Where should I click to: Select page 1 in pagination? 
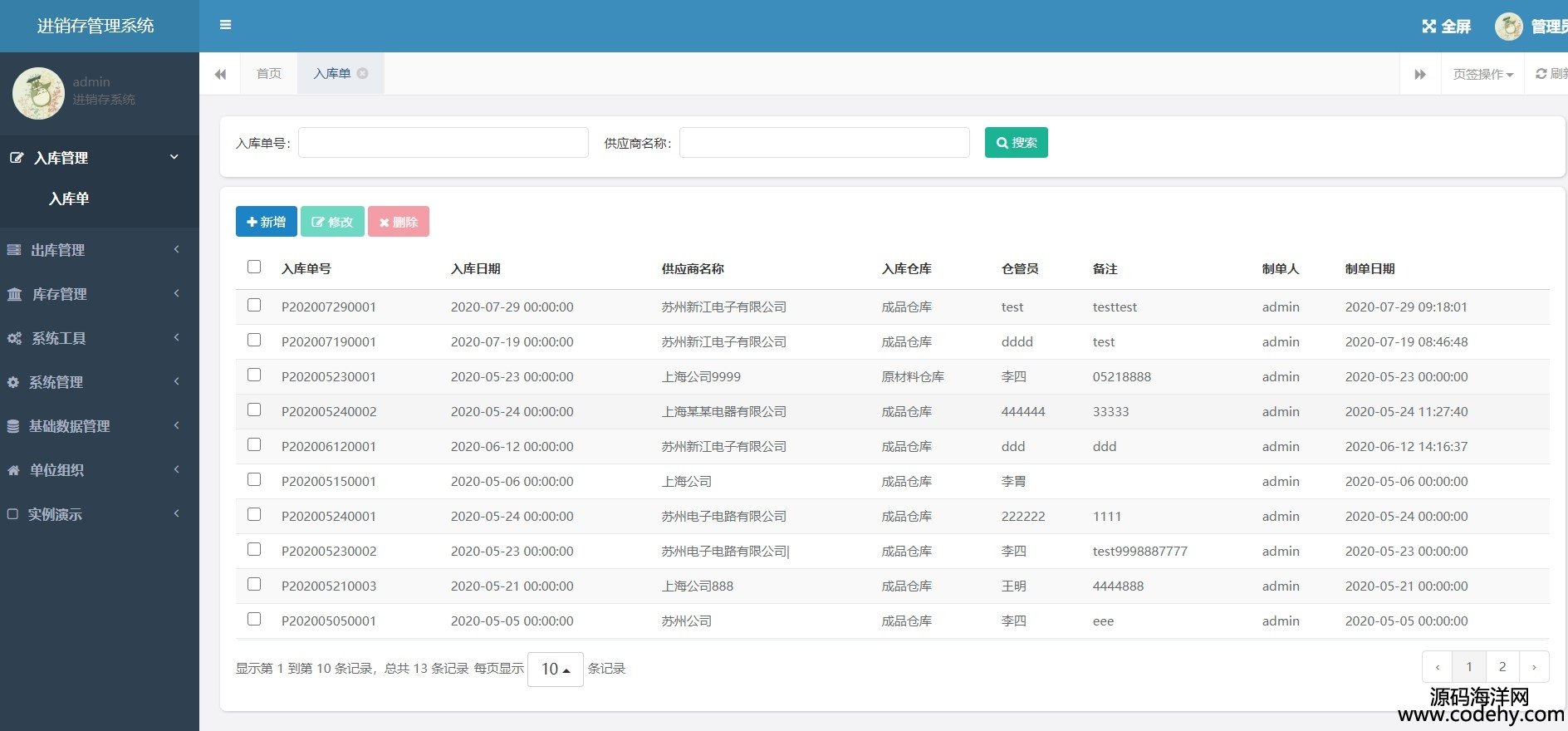[1468, 666]
